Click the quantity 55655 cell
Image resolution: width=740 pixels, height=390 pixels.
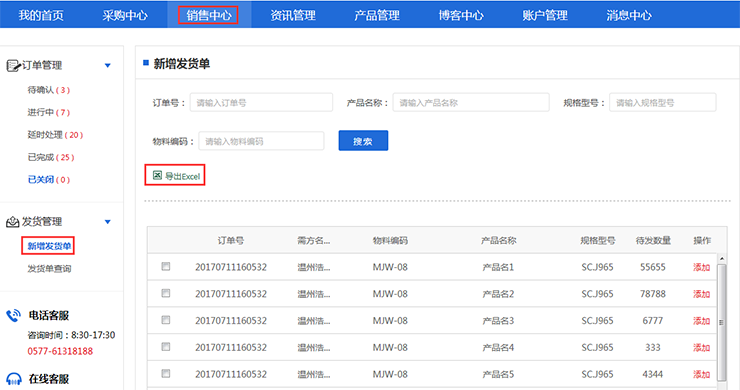coord(653,267)
